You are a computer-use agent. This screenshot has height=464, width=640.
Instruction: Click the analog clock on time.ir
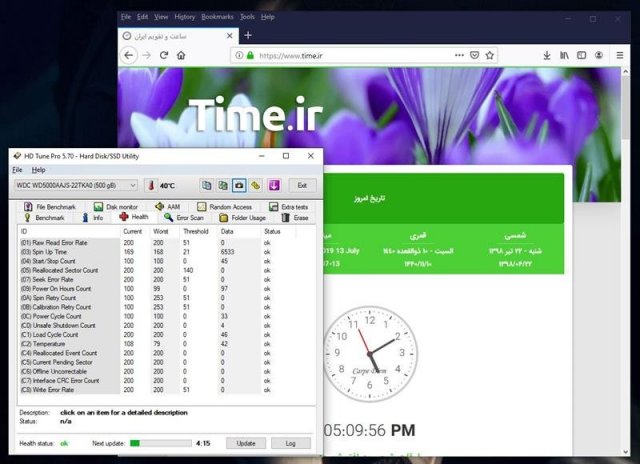click(370, 353)
